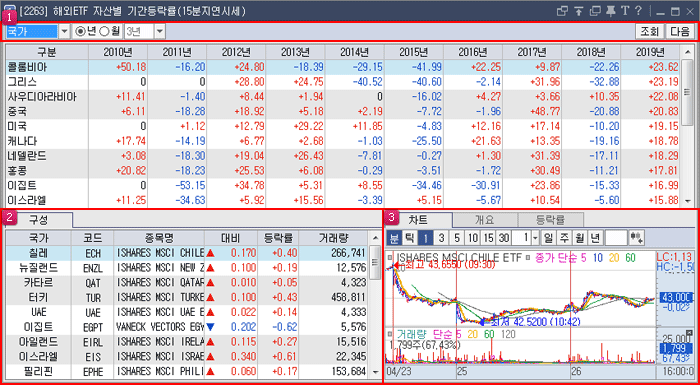Open the chart interval number dropdown

point(536,238)
